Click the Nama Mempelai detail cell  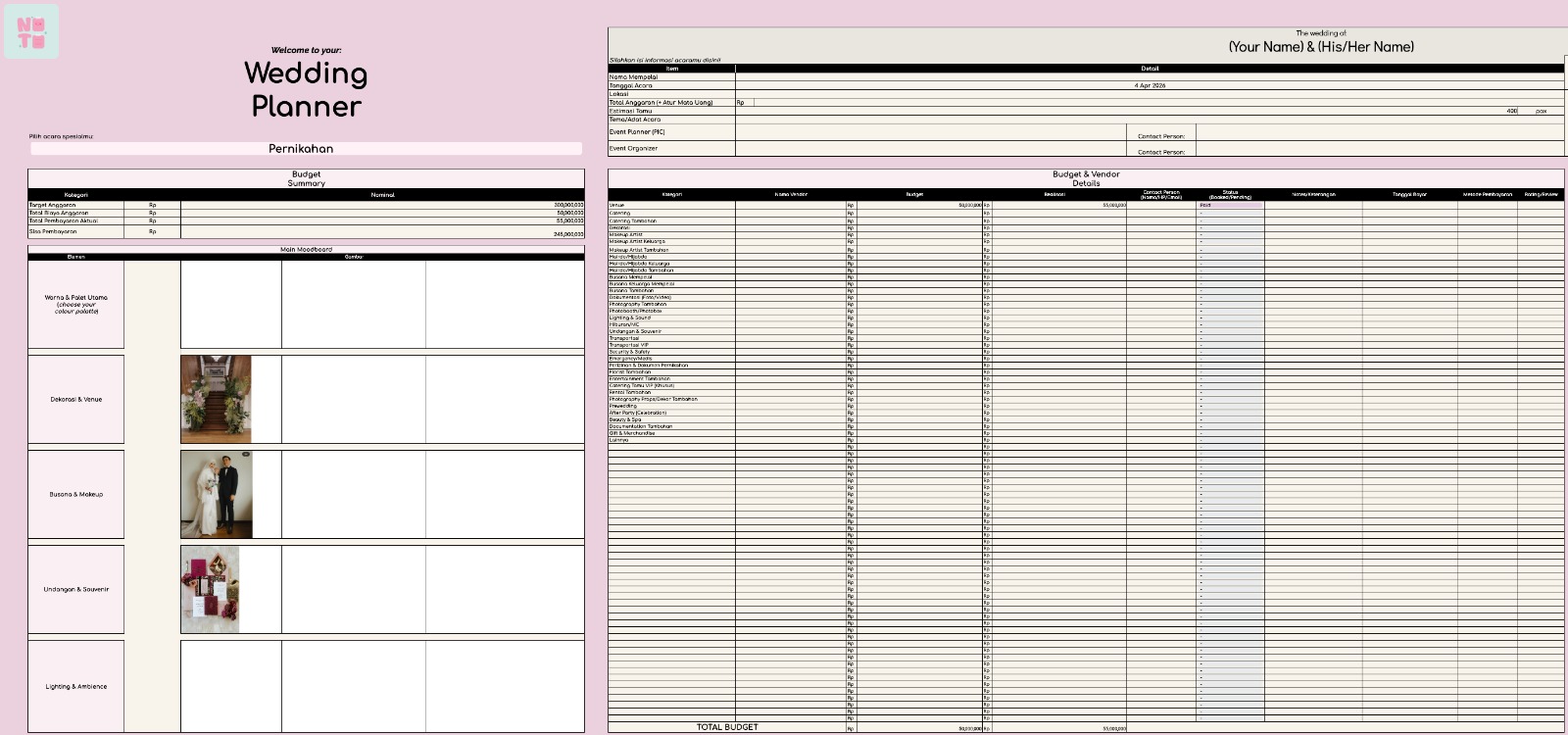coord(1150,77)
